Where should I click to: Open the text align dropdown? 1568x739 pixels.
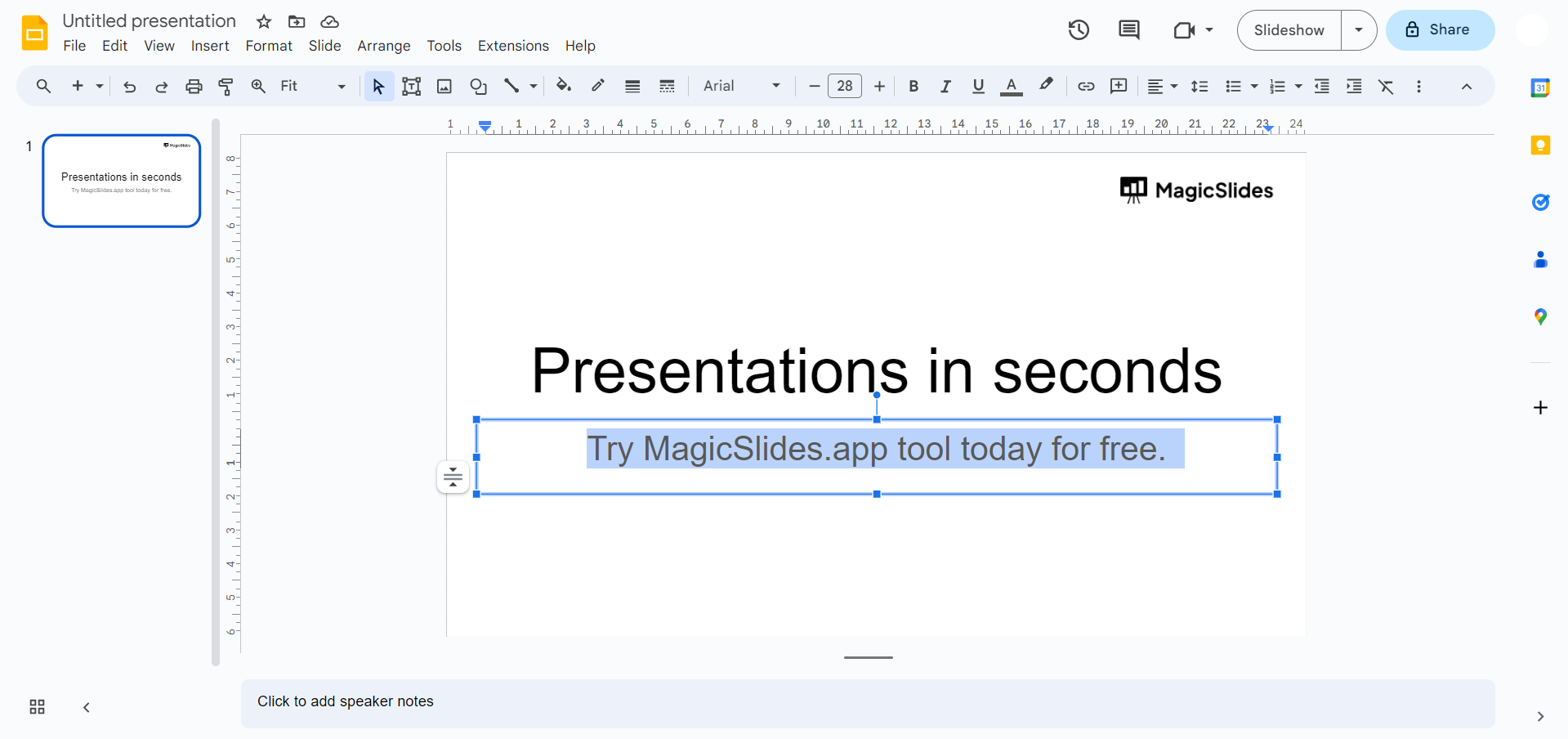tap(1162, 86)
